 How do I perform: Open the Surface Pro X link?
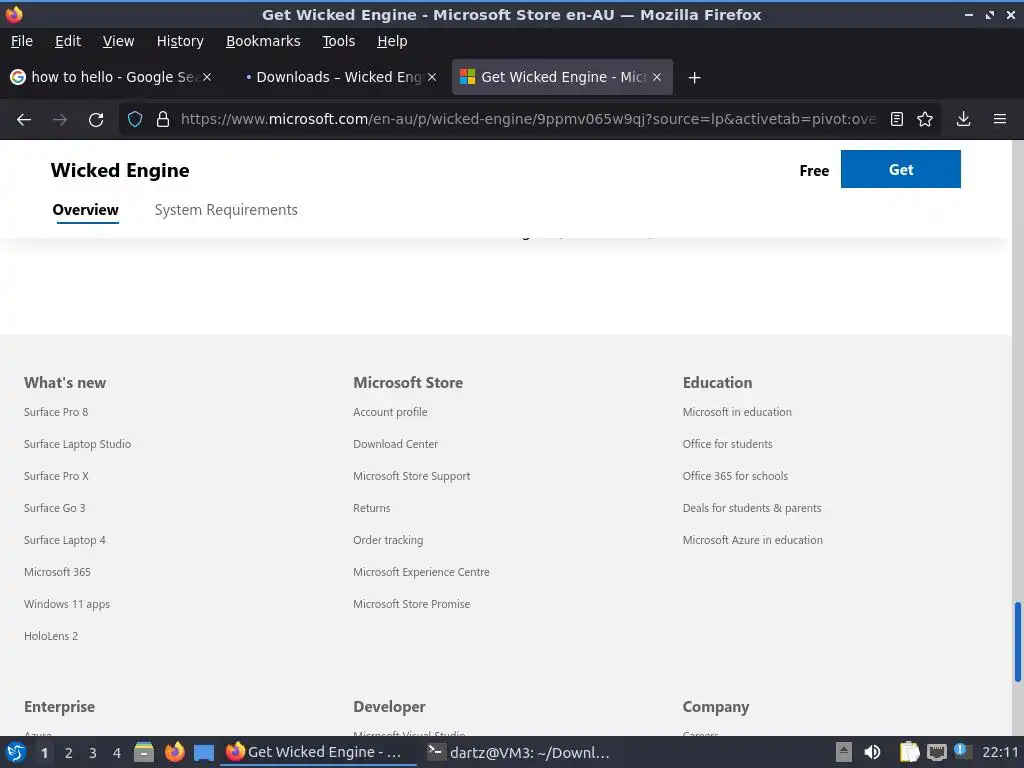pos(56,476)
